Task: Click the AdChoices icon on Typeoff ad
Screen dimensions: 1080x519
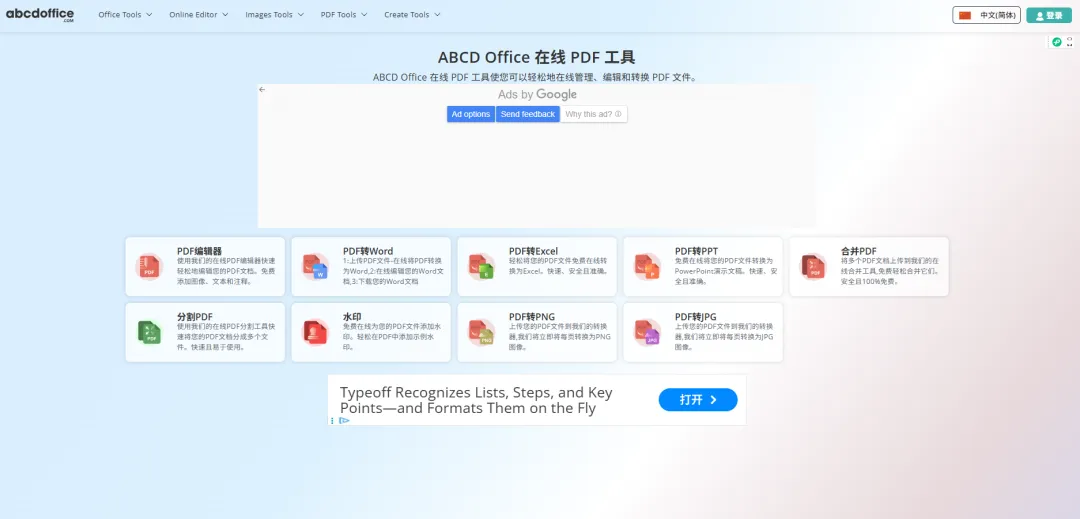Action: (x=344, y=421)
